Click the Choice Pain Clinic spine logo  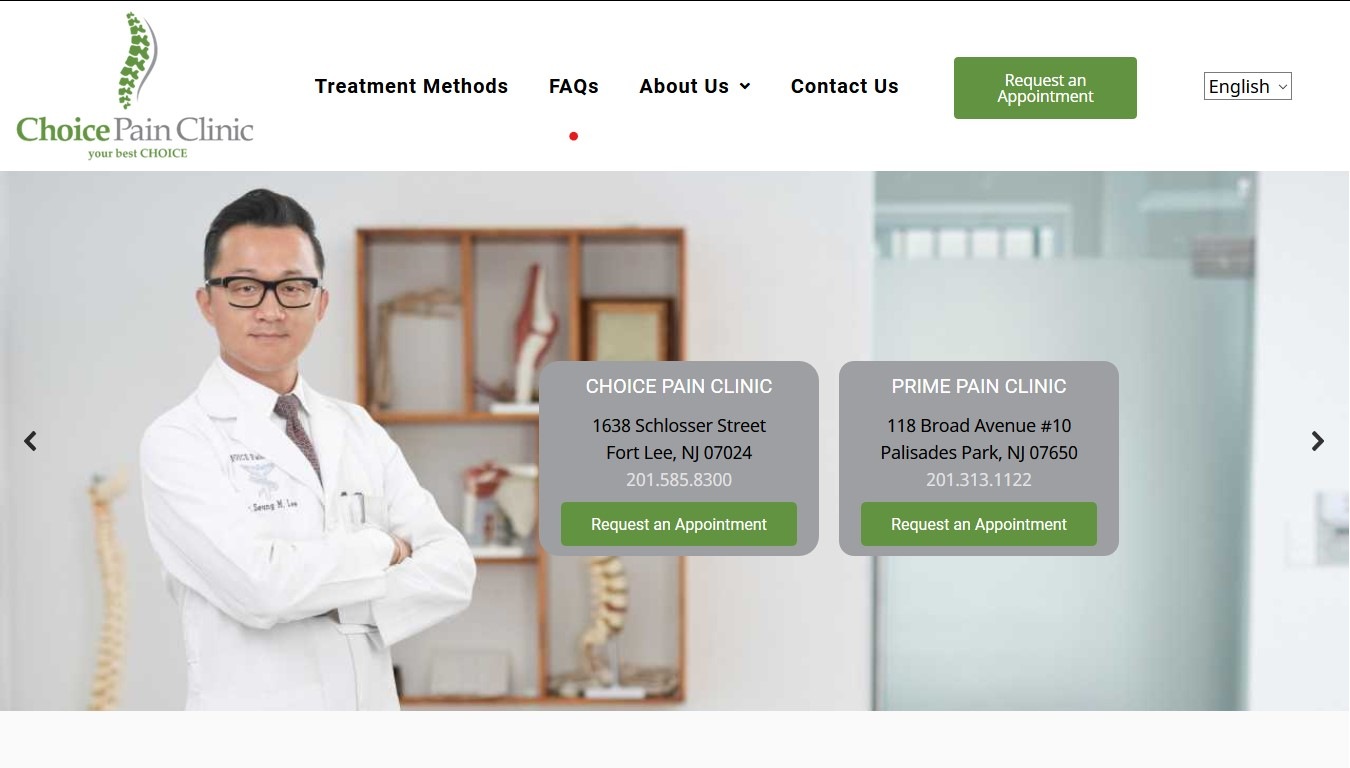[x=135, y=86]
